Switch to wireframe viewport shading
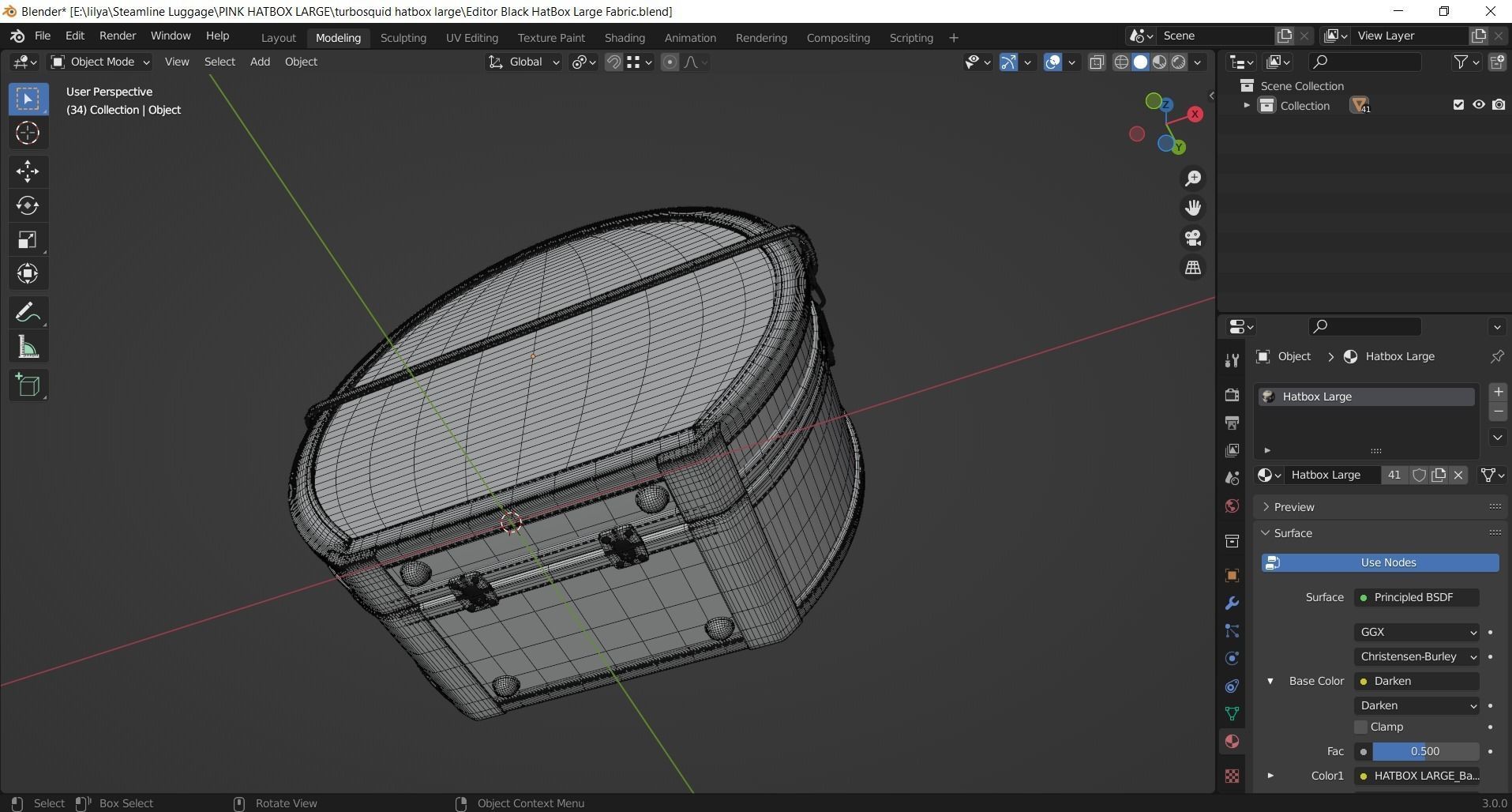 coord(1121,62)
